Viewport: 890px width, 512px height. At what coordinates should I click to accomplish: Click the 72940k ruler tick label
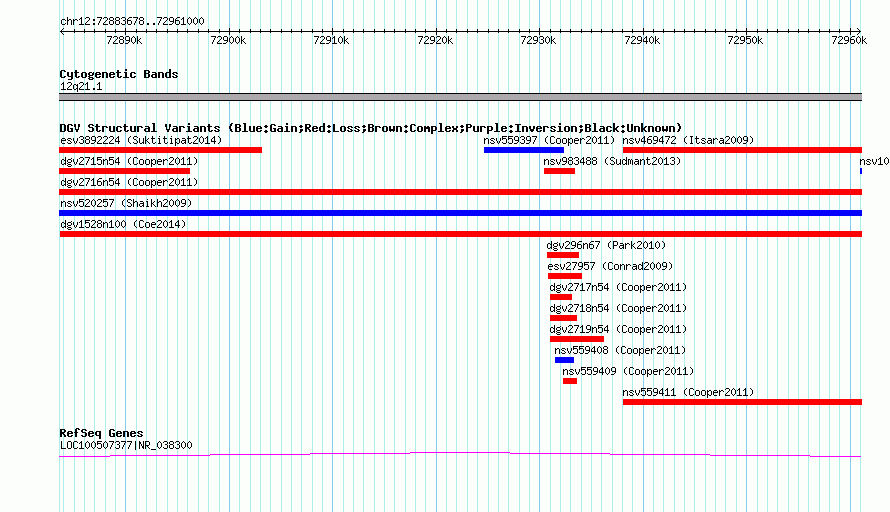pos(643,40)
